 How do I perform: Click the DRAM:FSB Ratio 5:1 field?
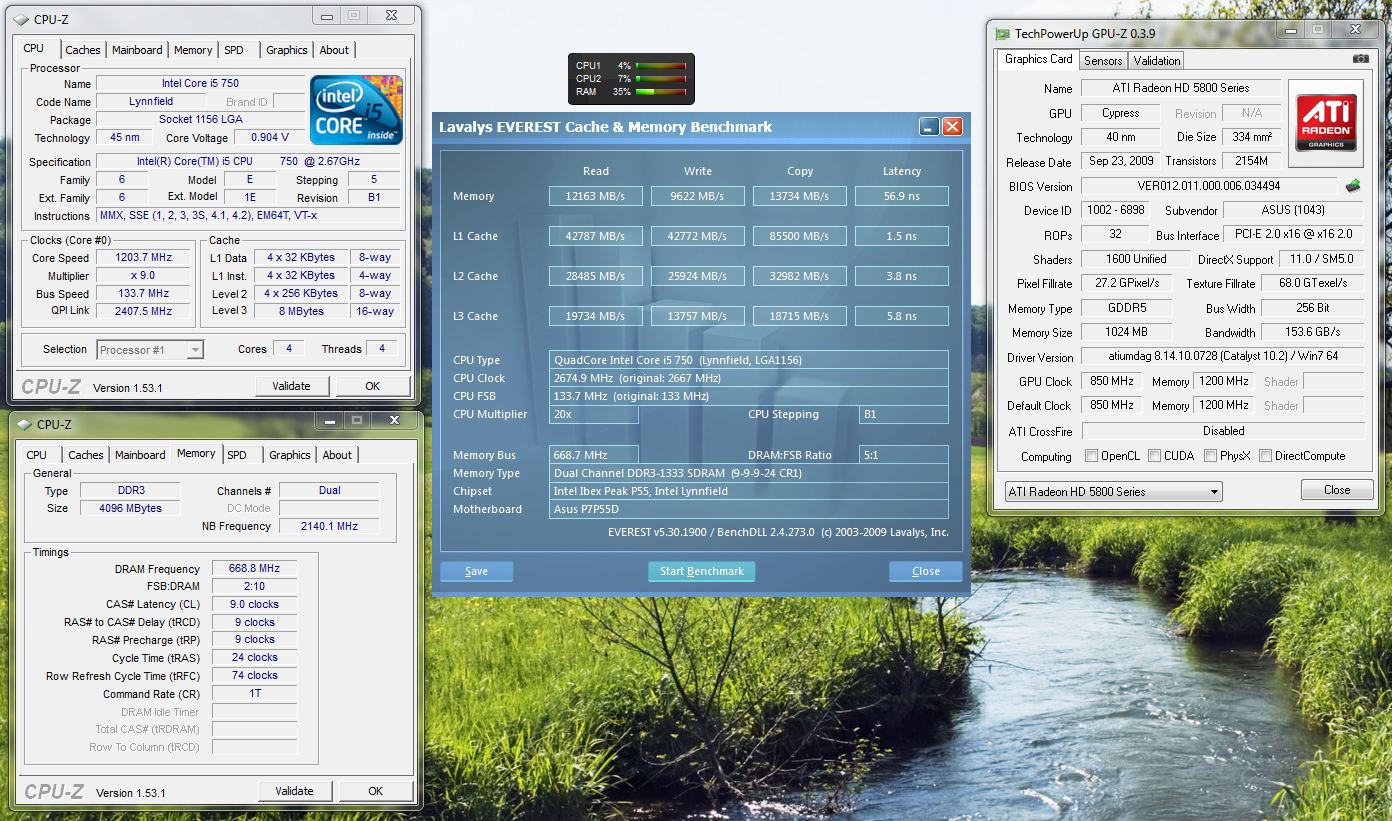904,455
